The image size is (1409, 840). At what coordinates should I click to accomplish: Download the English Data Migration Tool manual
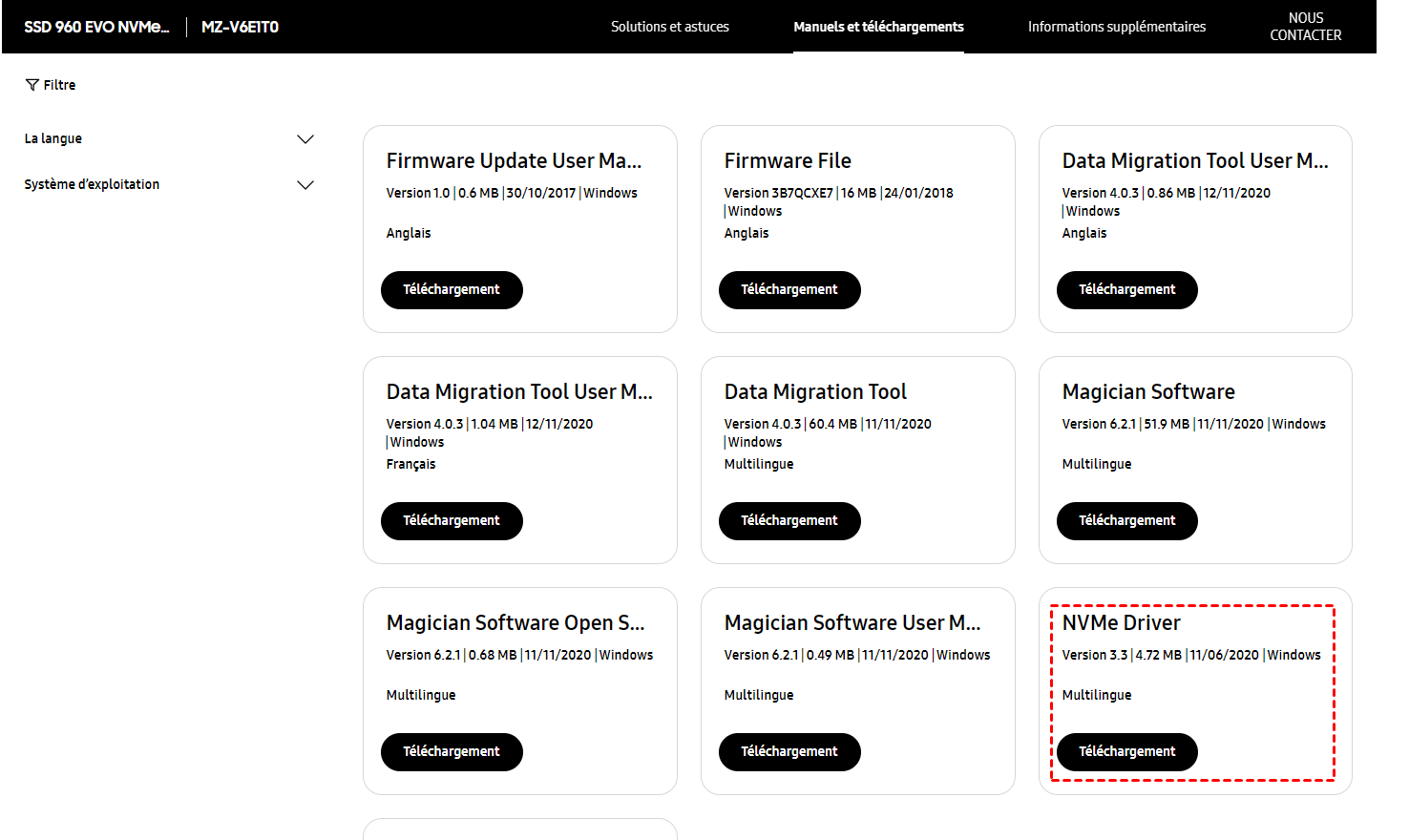pos(1126,290)
